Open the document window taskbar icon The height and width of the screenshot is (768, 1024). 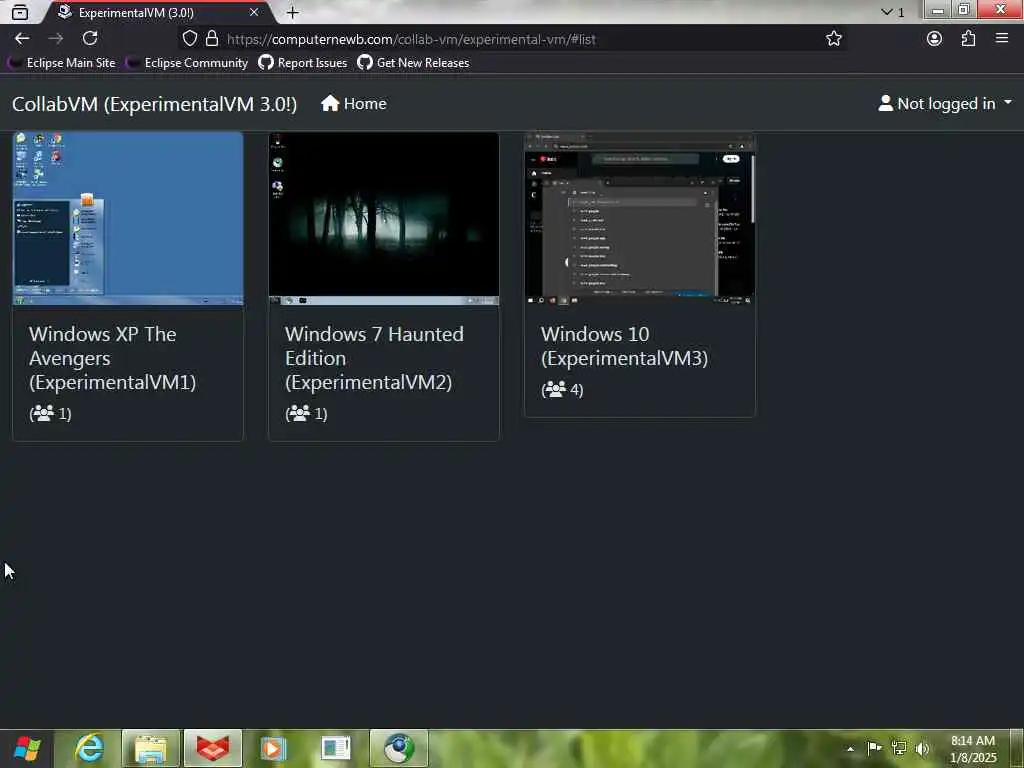click(x=336, y=748)
